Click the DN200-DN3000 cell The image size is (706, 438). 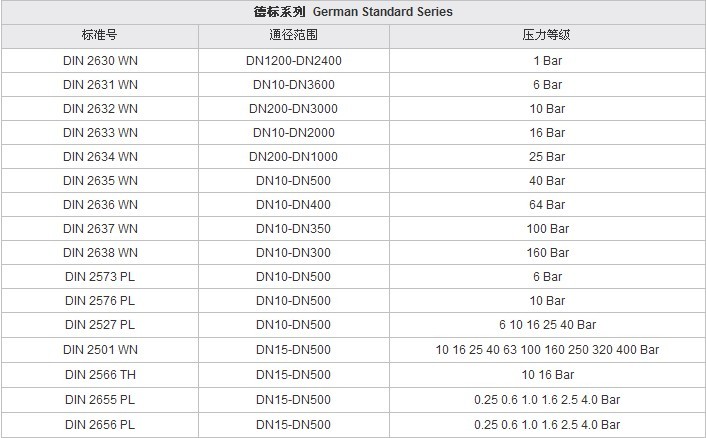coord(293,108)
